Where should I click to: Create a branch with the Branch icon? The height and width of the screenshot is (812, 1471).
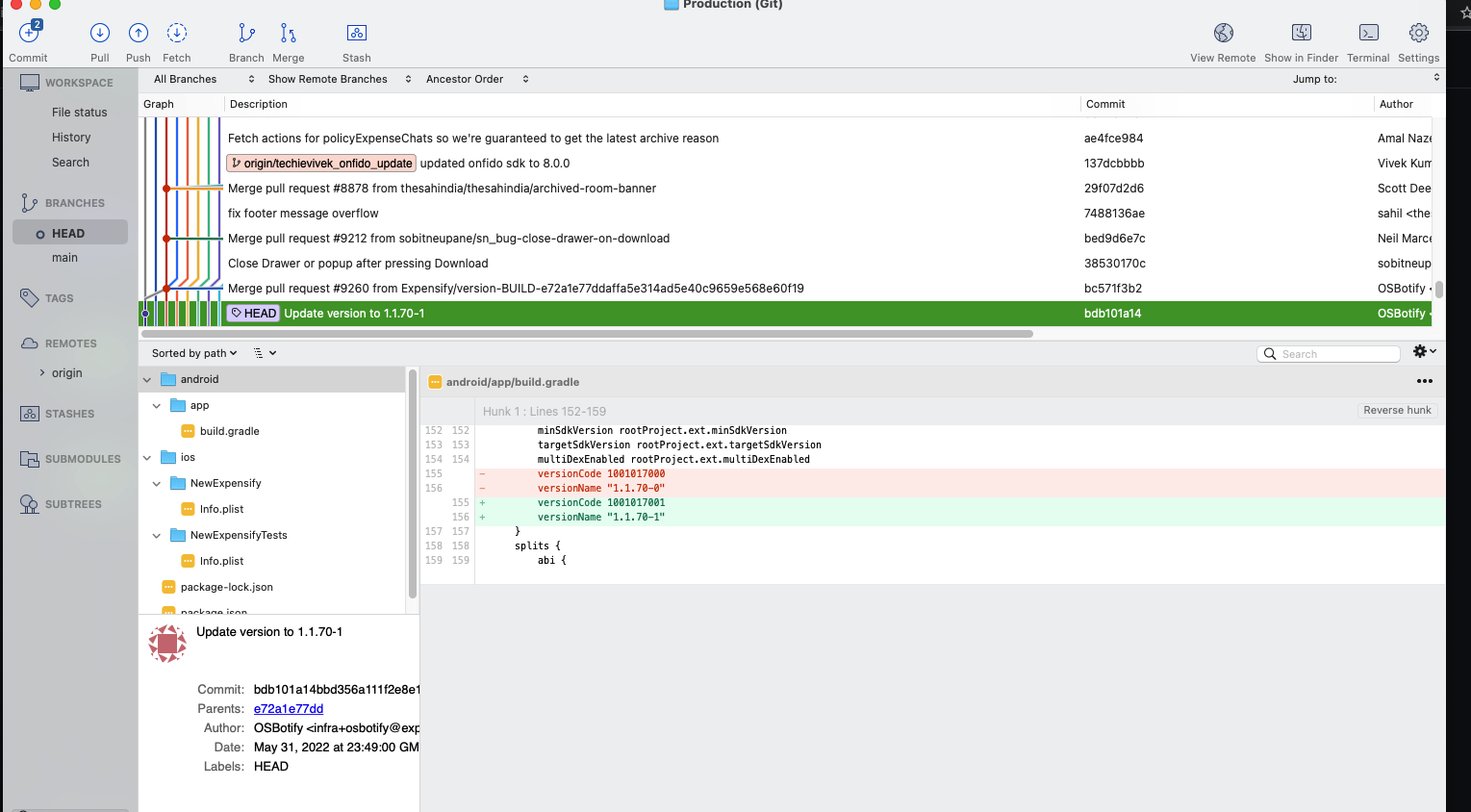246,32
